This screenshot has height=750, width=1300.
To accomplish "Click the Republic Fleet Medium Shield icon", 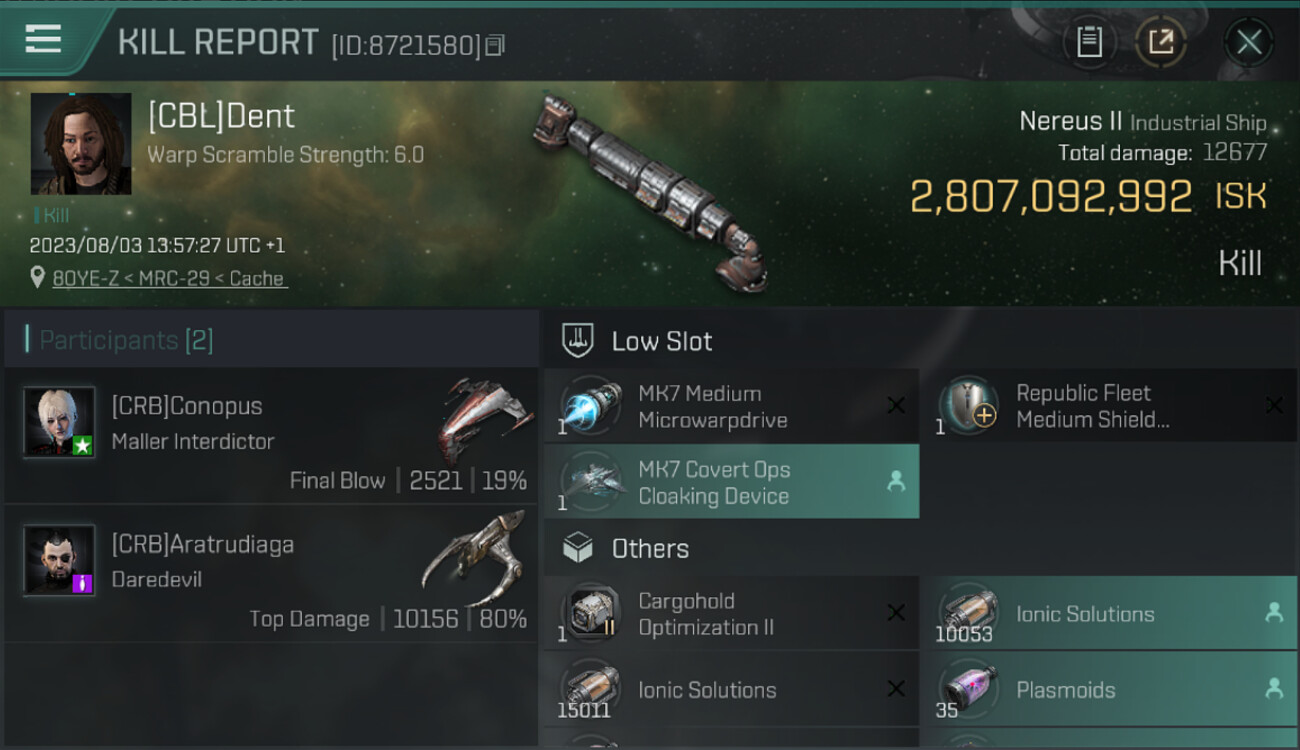I will pyautogui.click(x=968, y=406).
